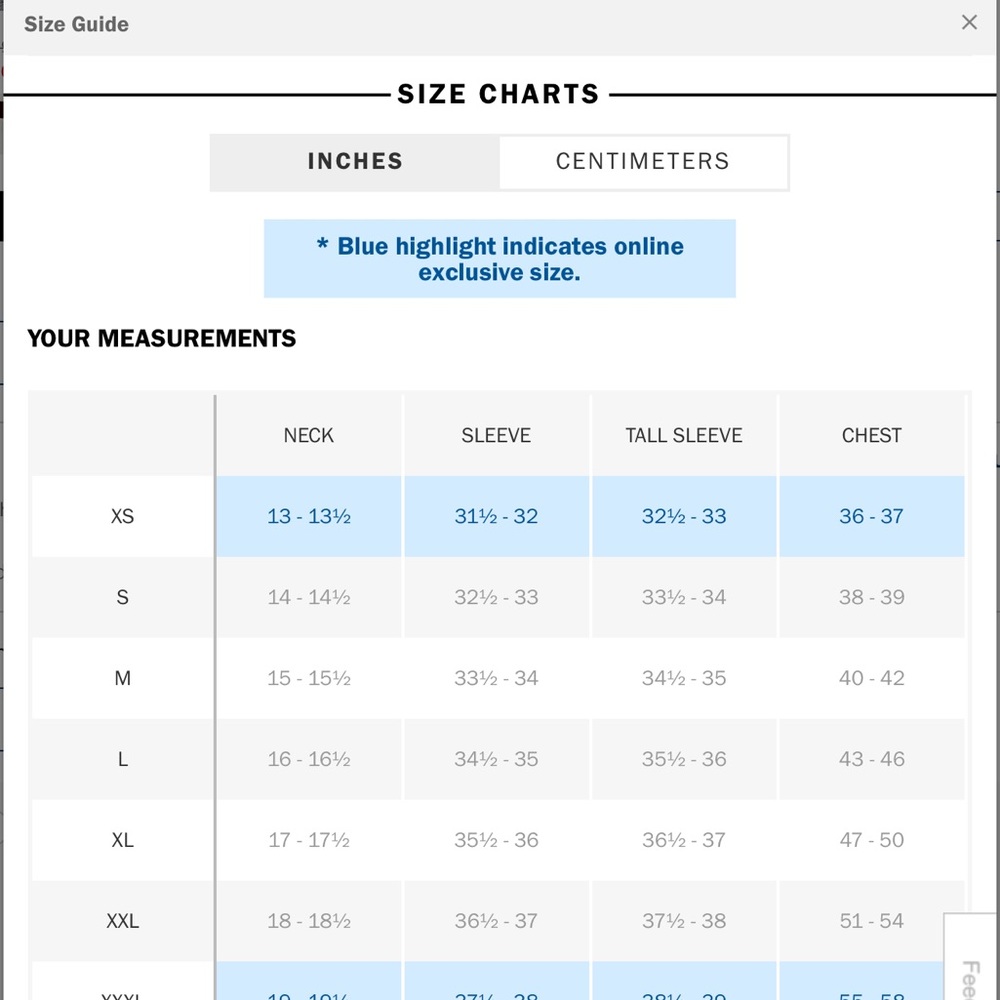Click the Sleeve column header

point(496,436)
